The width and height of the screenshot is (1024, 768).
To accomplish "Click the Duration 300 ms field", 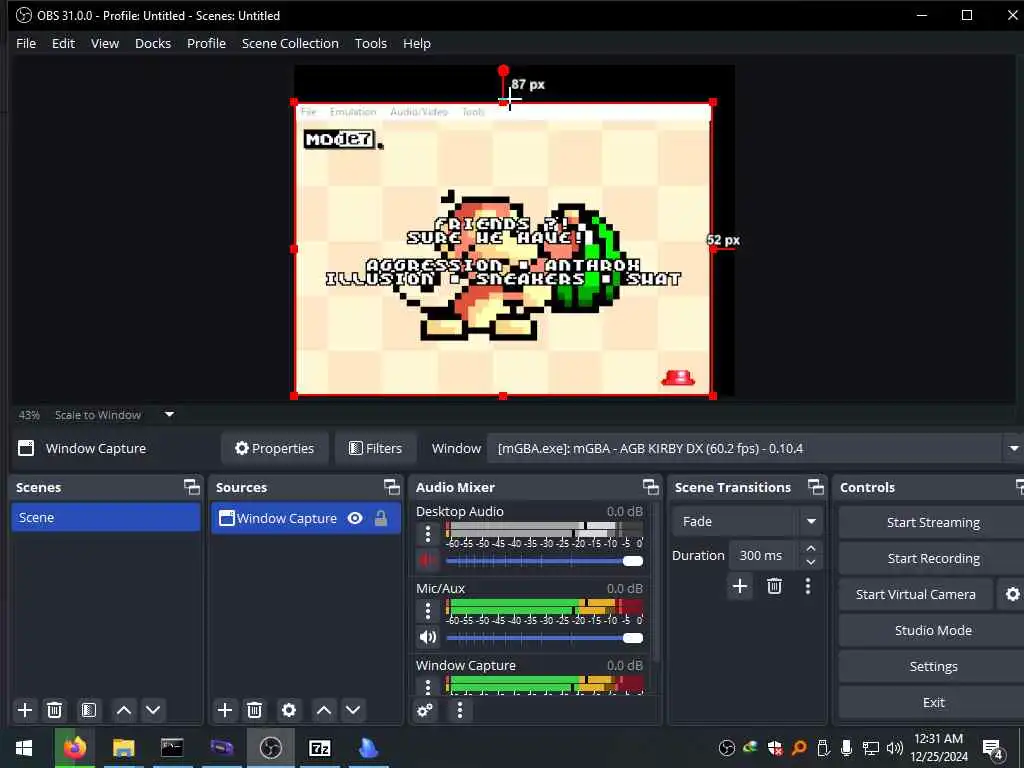I will [763, 555].
